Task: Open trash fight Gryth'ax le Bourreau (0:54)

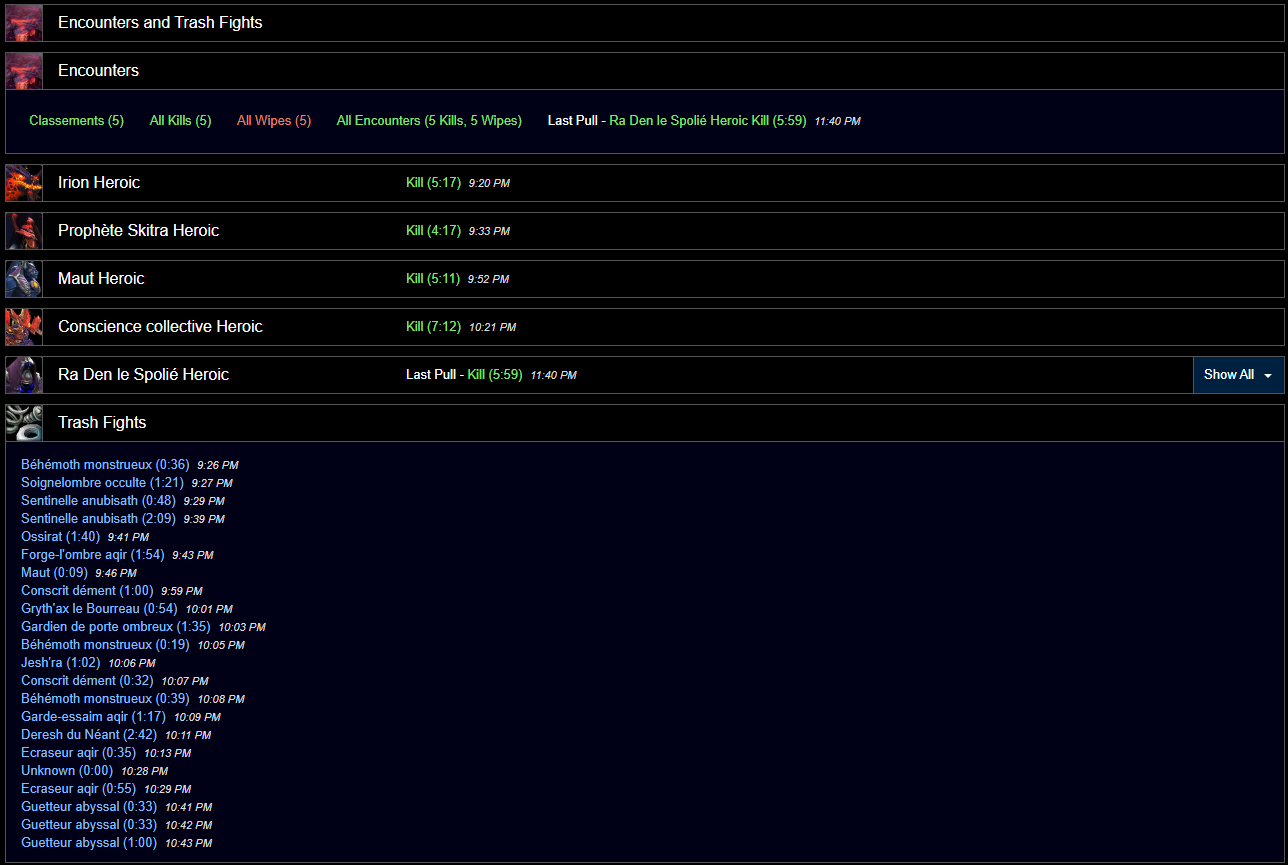Action: coord(99,609)
